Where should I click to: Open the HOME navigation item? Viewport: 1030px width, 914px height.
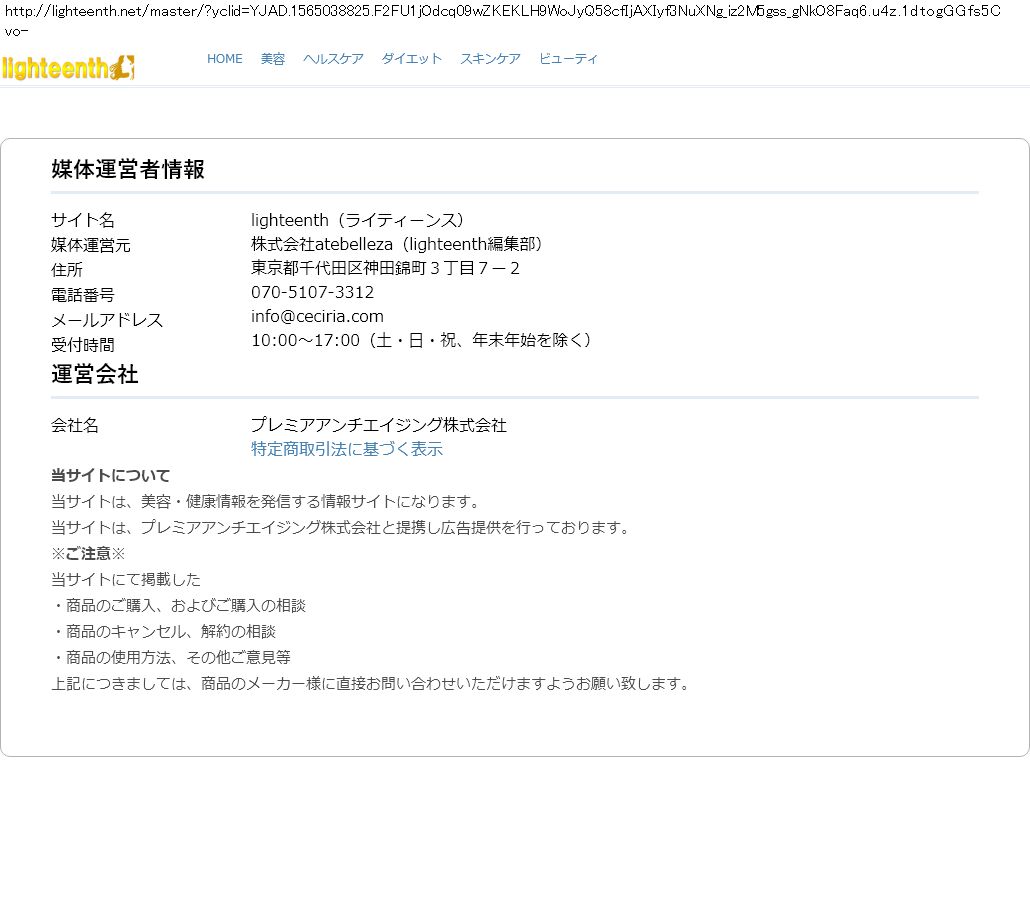tap(224, 59)
